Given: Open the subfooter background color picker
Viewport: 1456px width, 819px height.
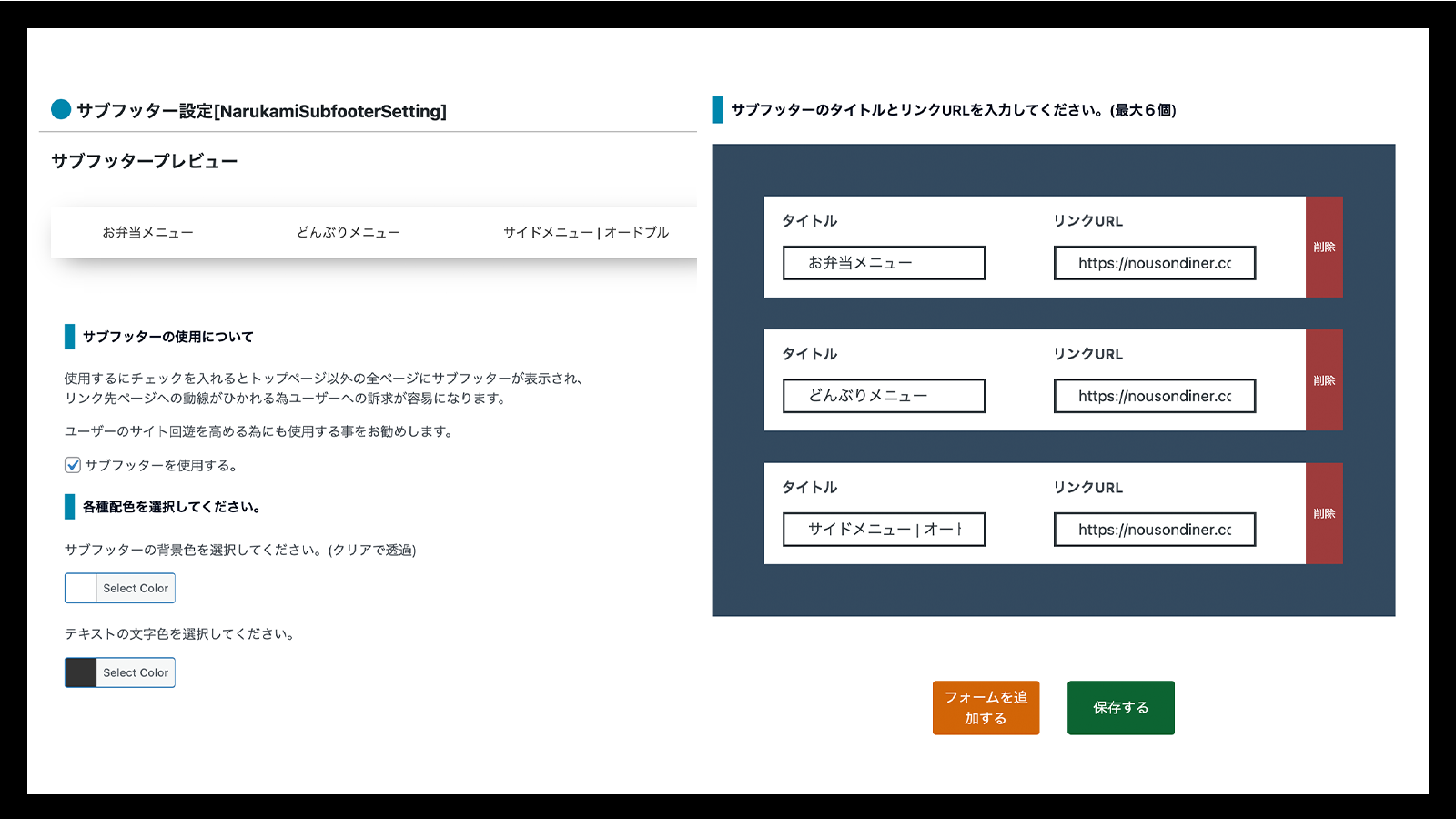Looking at the screenshot, I should pyautogui.click(x=135, y=588).
